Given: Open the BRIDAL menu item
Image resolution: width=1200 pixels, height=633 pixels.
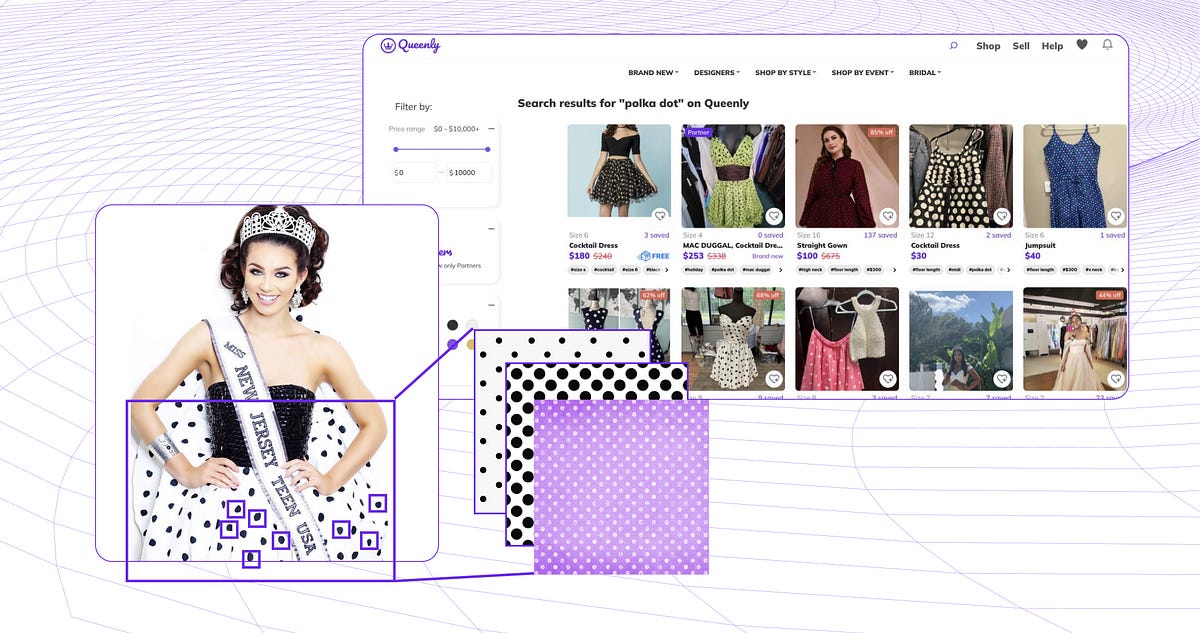Looking at the screenshot, I should [x=921, y=72].
